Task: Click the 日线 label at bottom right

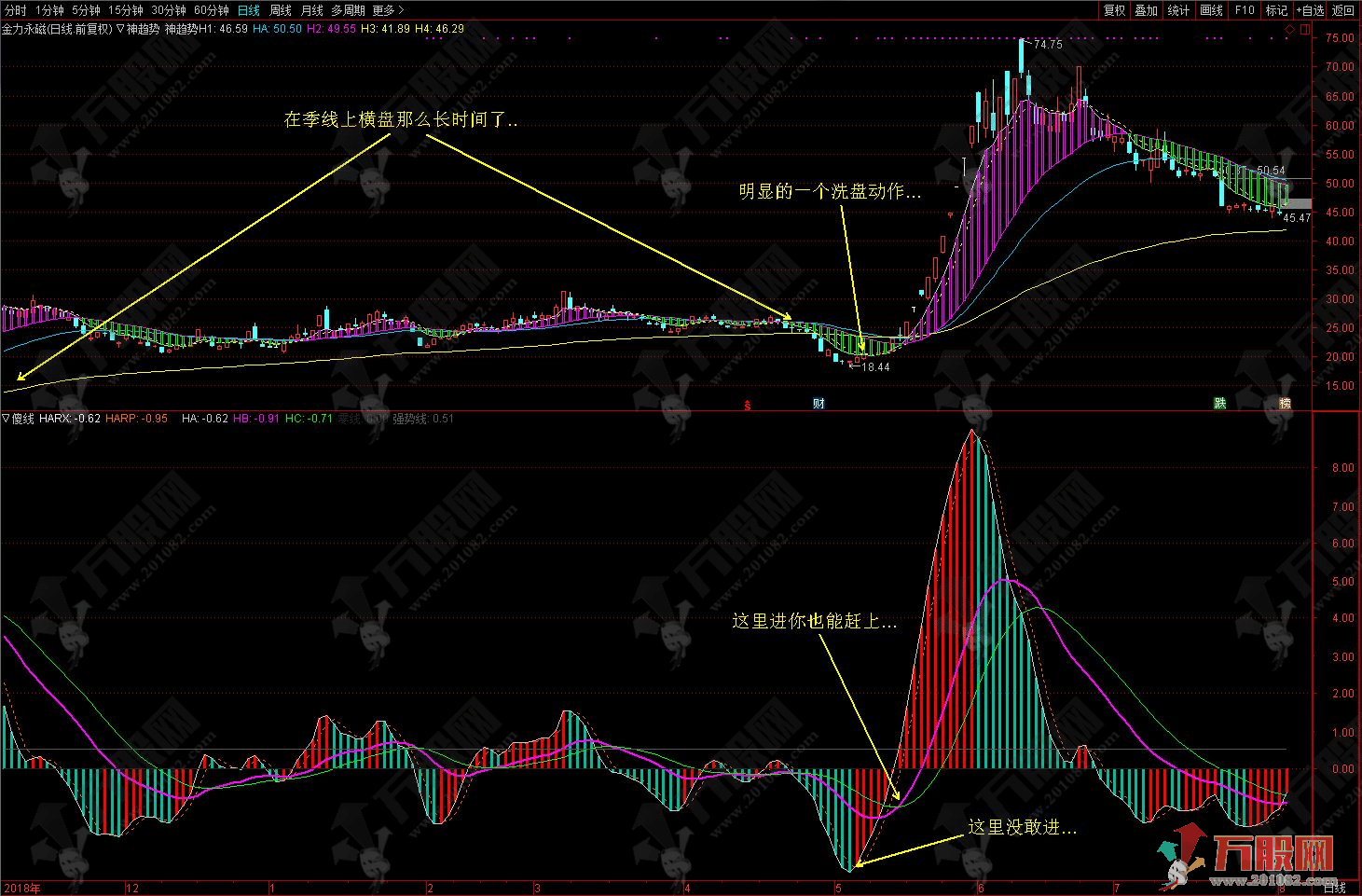Action: (1335, 887)
